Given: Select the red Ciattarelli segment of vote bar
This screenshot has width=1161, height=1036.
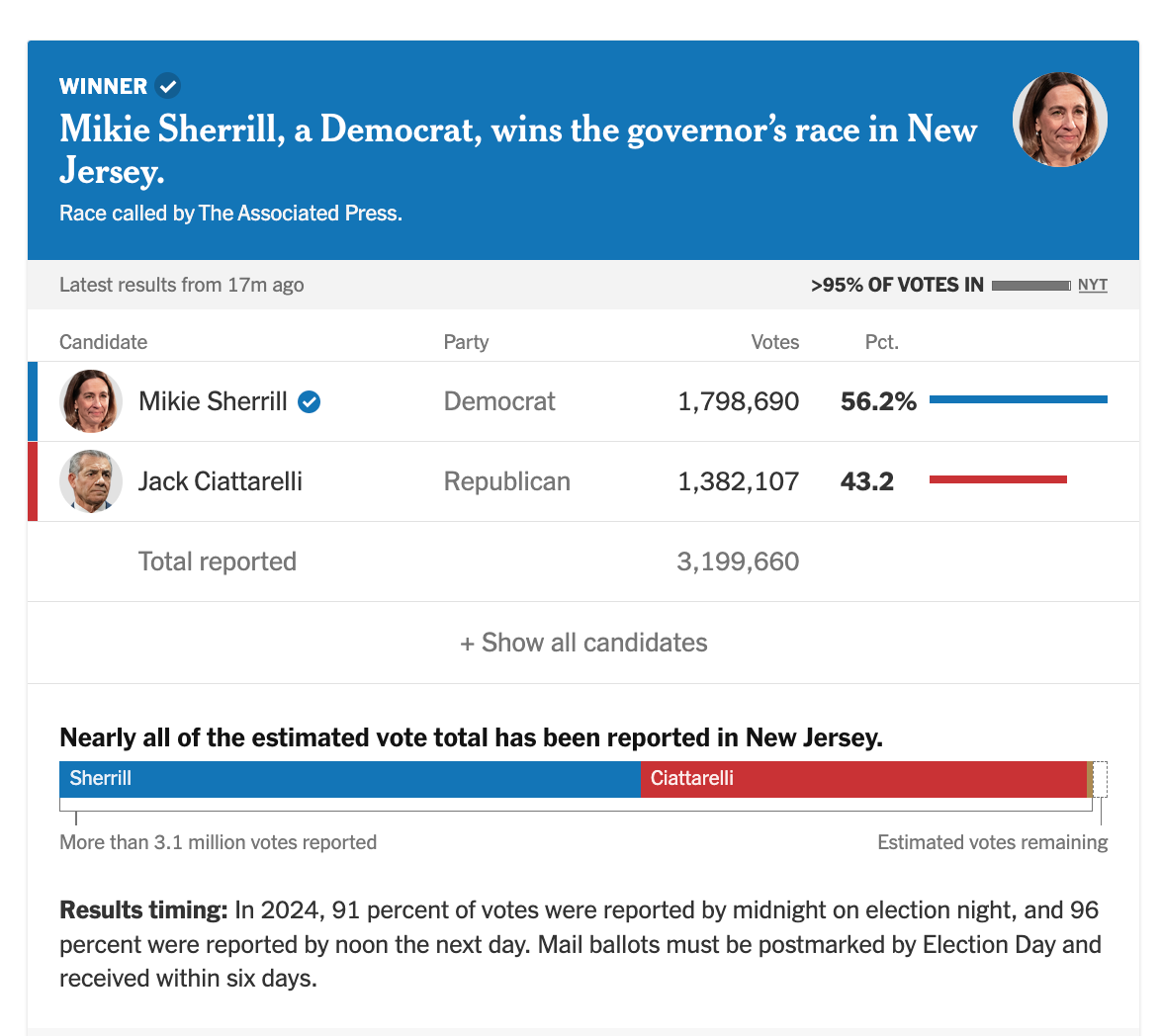Looking at the screenshot, I should [x=863, y=779].
